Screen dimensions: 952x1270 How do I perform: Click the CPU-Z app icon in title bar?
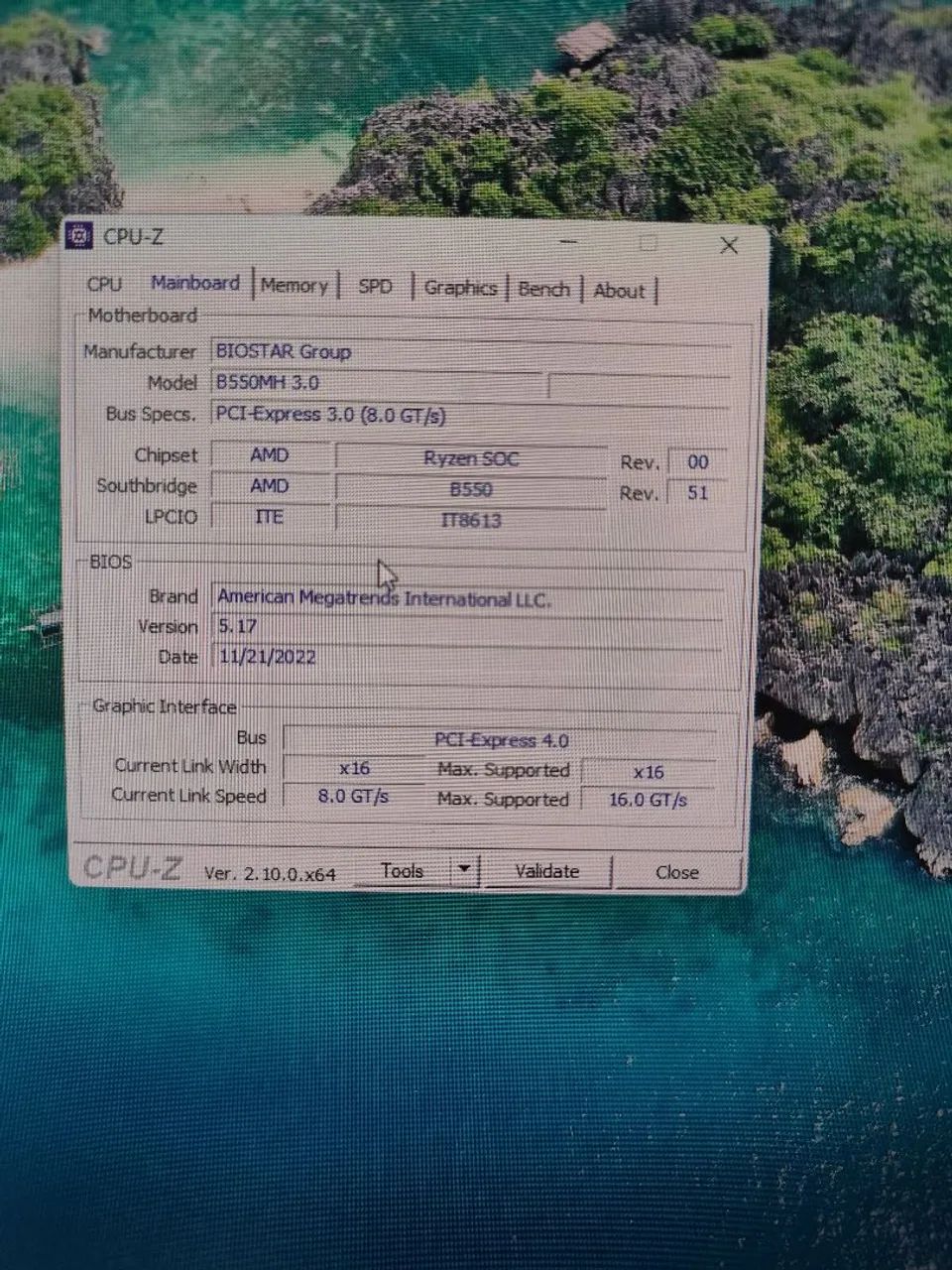[x=78, y=236]
